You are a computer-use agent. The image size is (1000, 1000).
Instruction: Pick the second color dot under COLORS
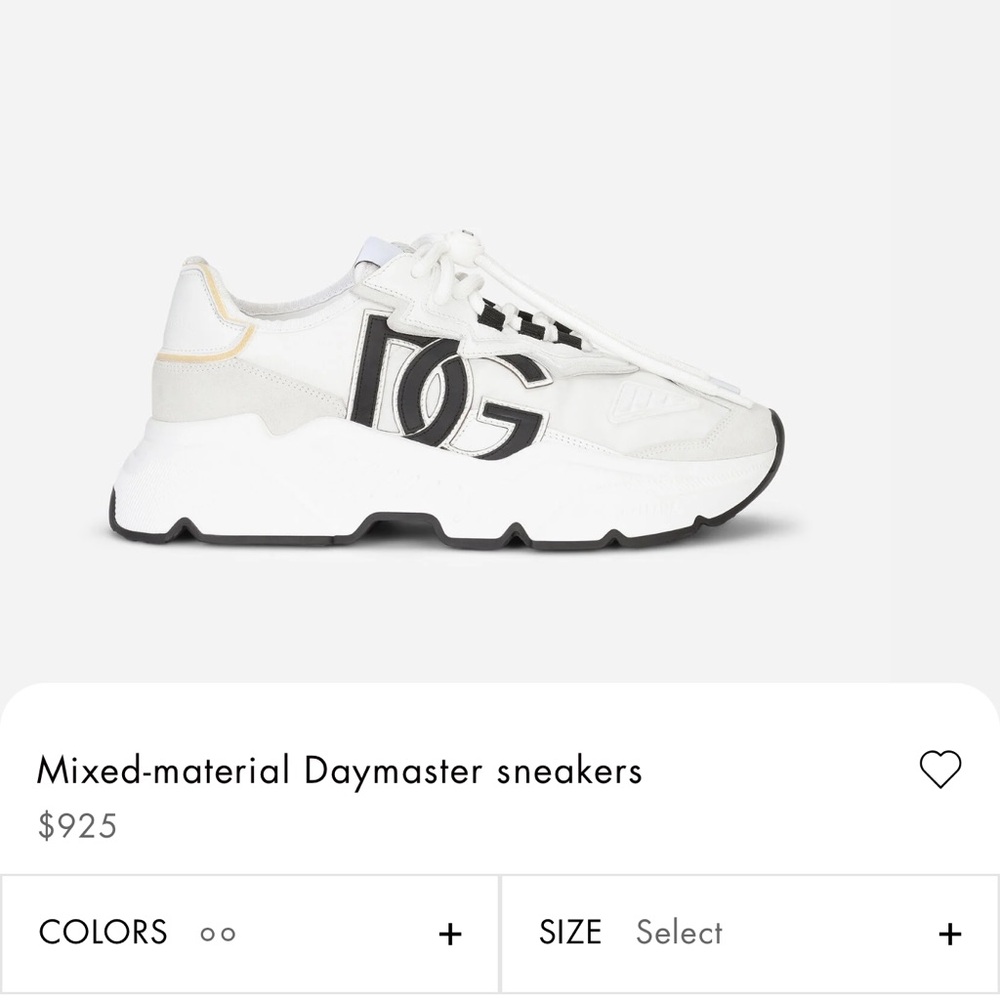tap(227, 934)
